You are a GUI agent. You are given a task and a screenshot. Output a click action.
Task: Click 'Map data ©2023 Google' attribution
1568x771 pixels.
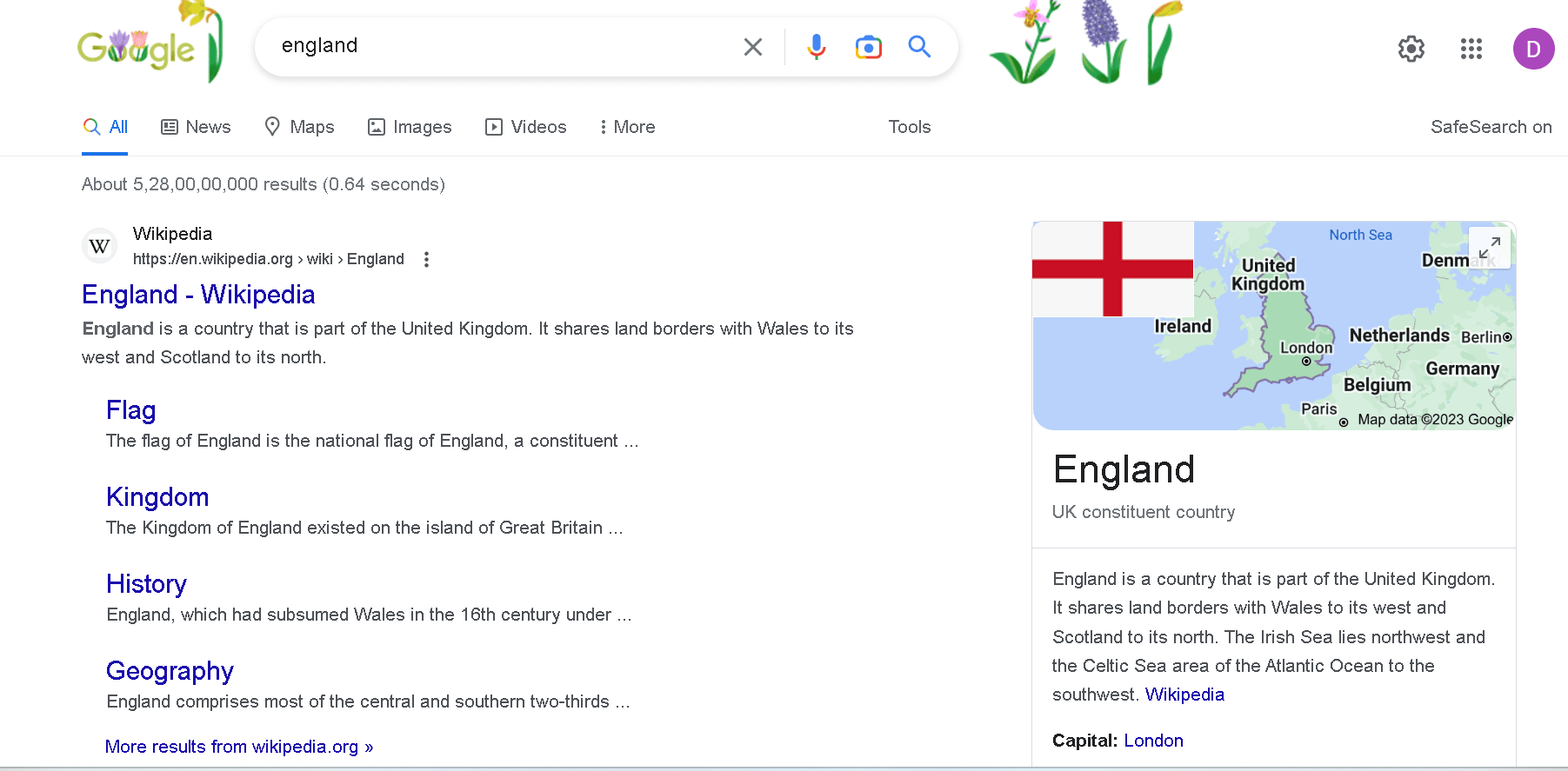tap(1435, 420)
